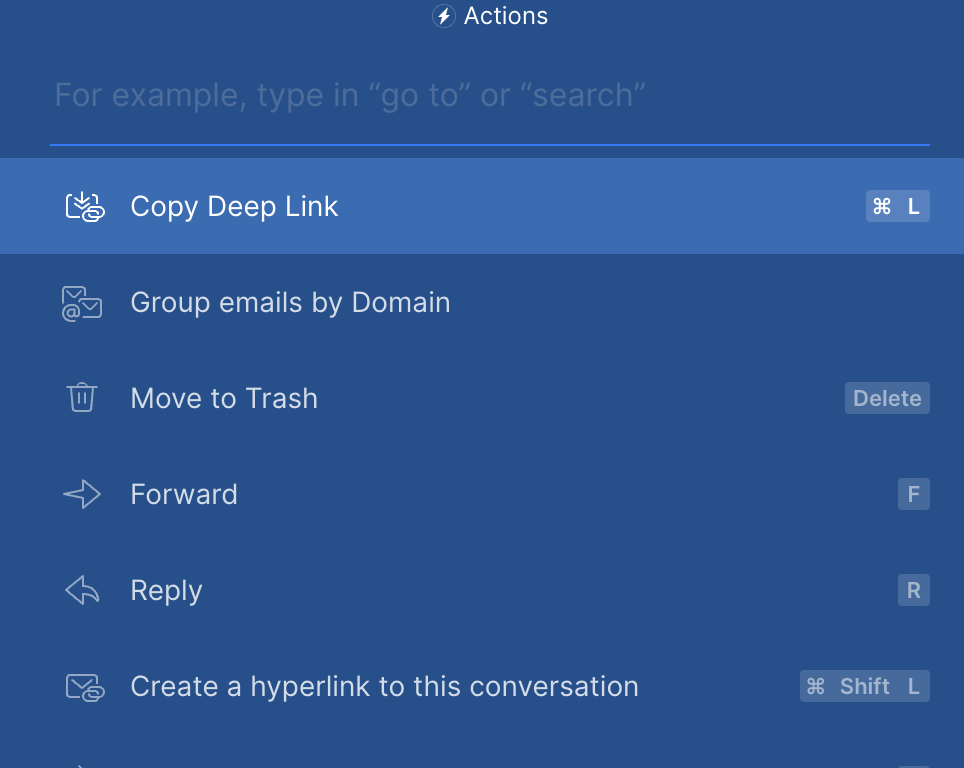964x768 pixels.
Task: Click the Delete shortcut badge
Action: (887, 398)
